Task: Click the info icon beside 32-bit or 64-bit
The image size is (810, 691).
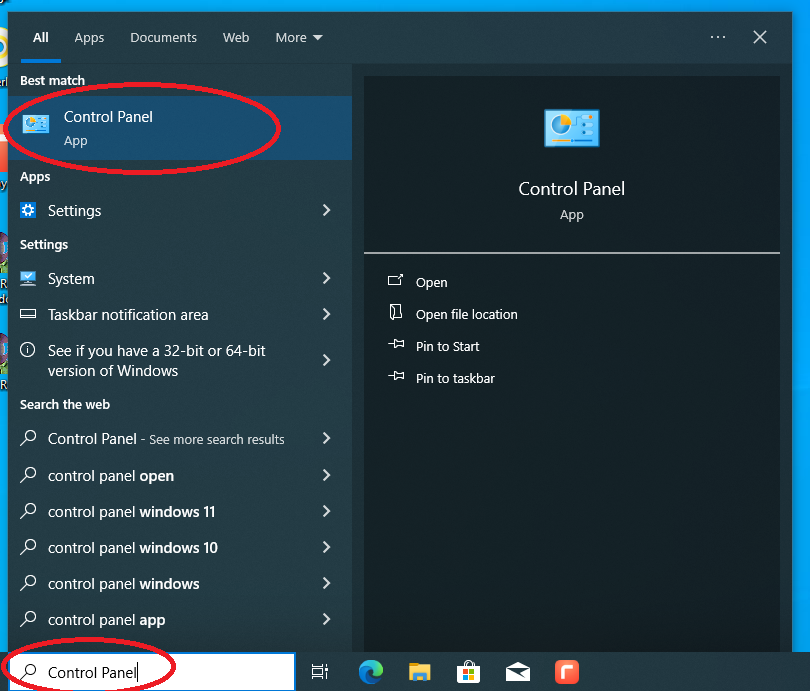Action: click(28, 350)
